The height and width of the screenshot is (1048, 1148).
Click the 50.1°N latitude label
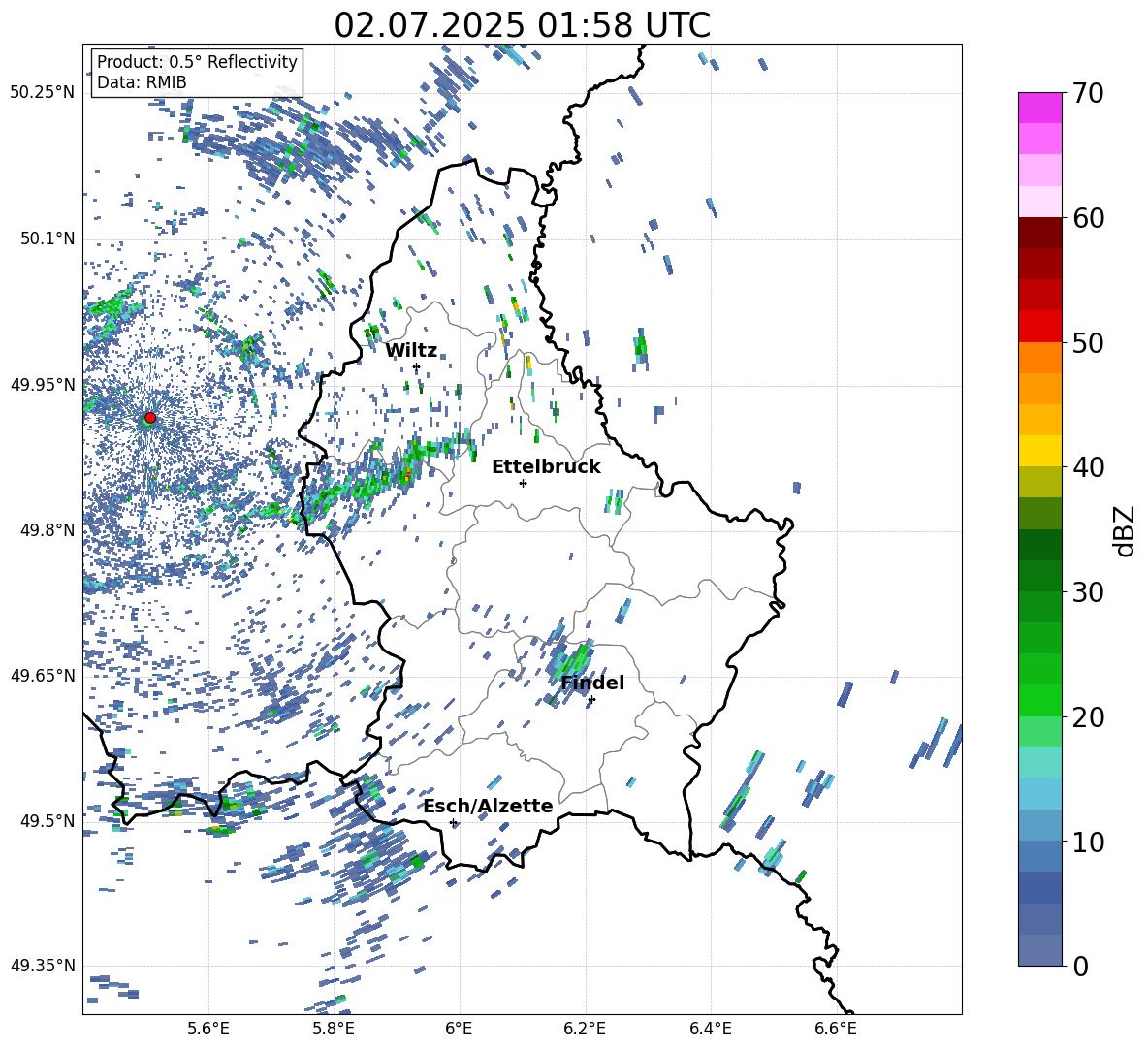[47, 238]
